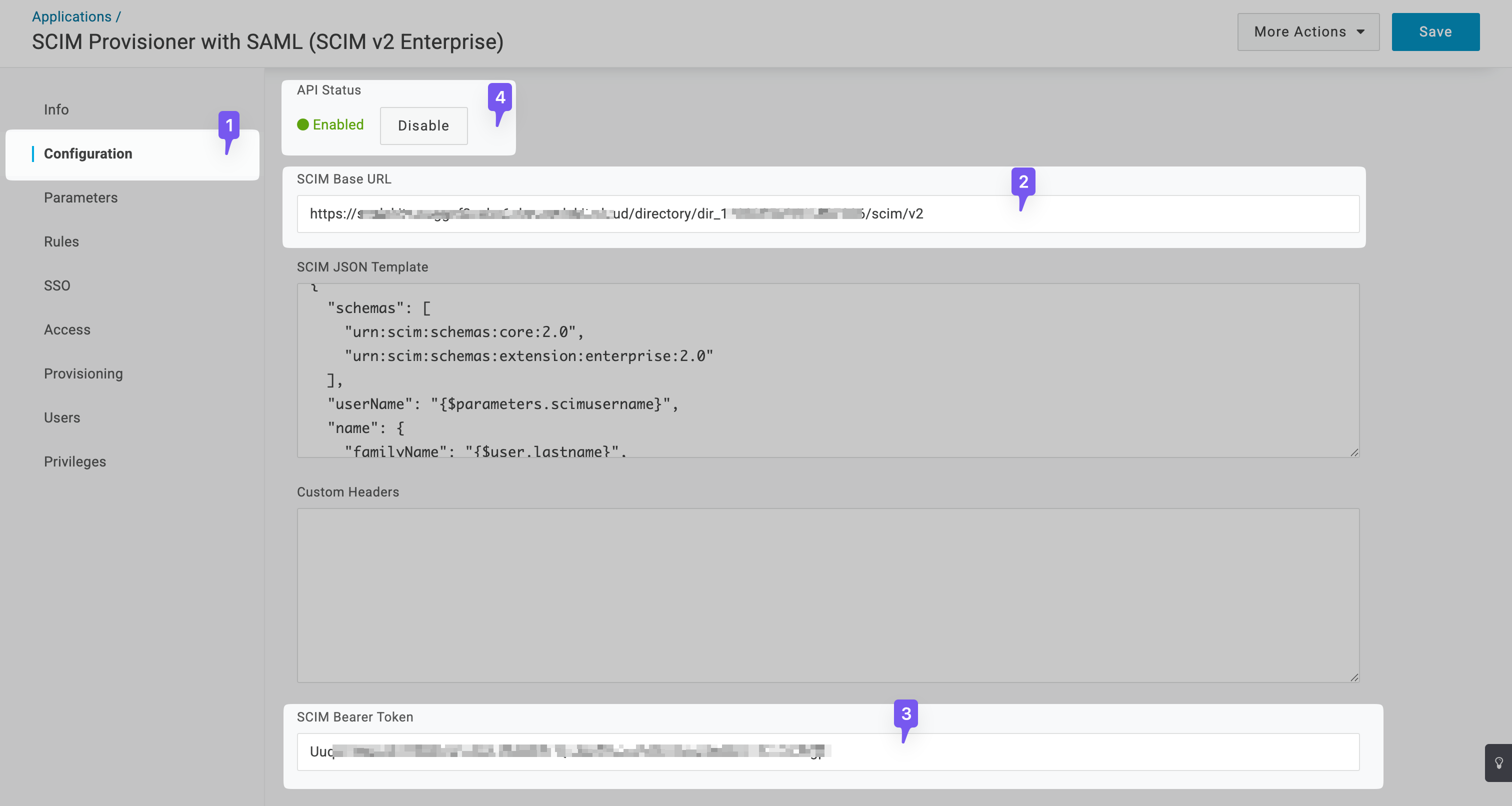Switch to the Parameters section

80,197
